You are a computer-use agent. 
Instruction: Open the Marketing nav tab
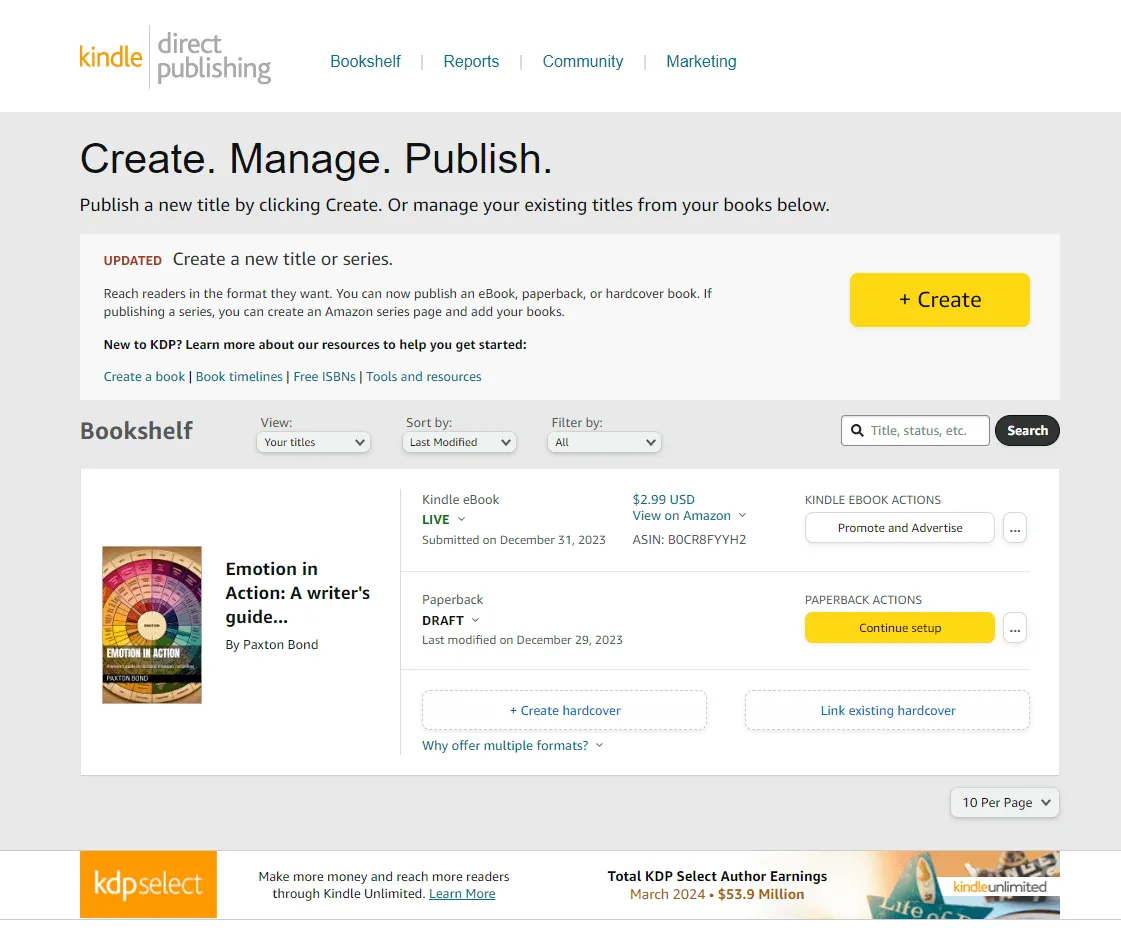point(701,62)
